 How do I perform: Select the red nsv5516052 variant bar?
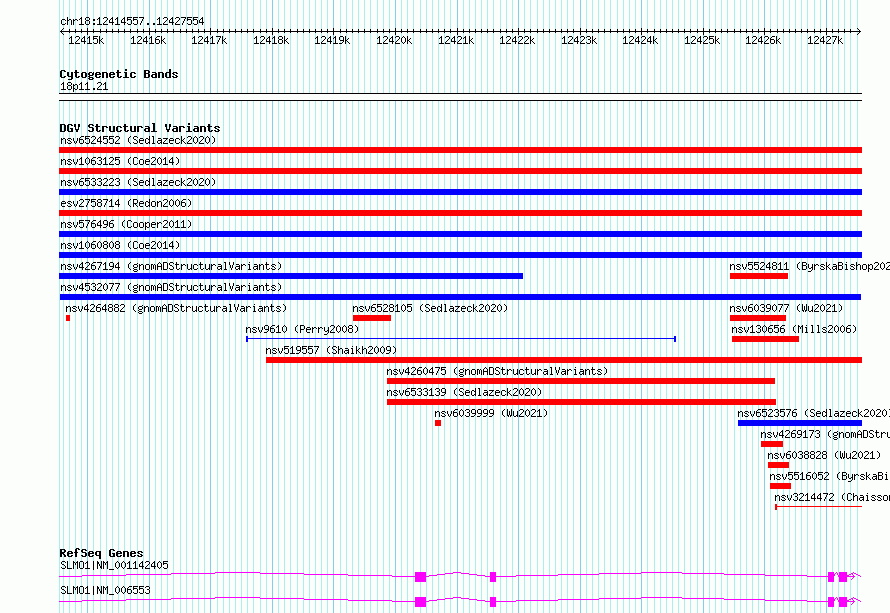pyautogui.click(x=780, y=486)
